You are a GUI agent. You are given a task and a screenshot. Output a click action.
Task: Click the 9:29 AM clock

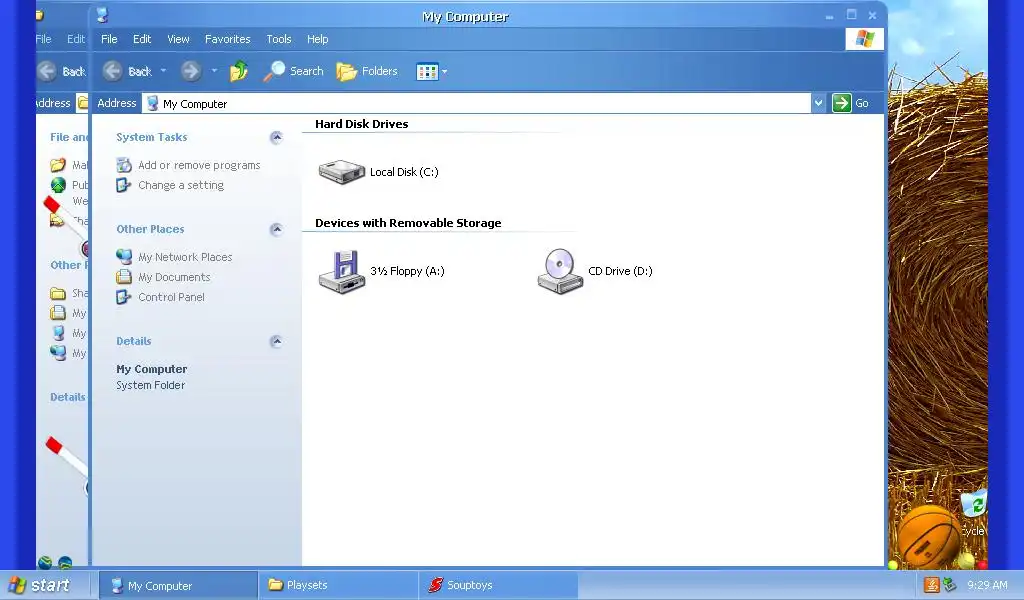click(987, 585)
